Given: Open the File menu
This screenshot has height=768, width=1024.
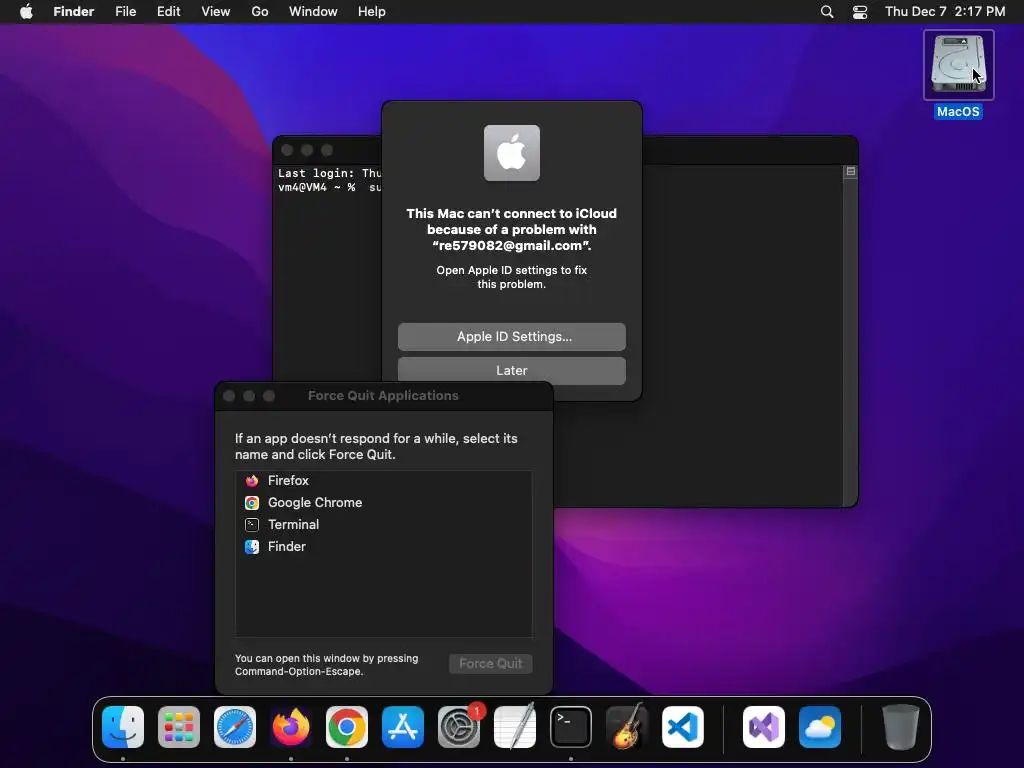Looking at the screenshot, I should point(125,12).
